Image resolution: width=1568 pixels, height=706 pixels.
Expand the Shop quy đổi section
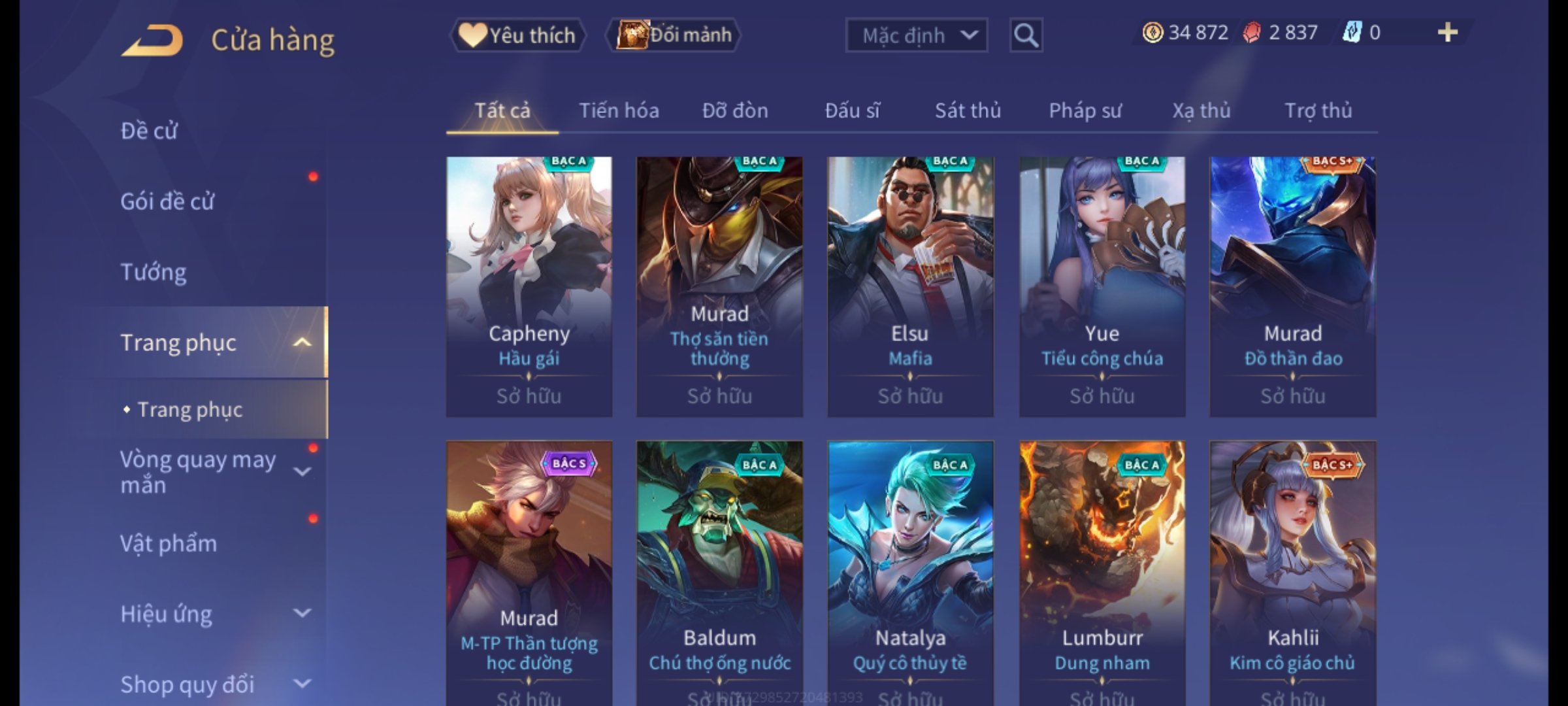point(302,684)
